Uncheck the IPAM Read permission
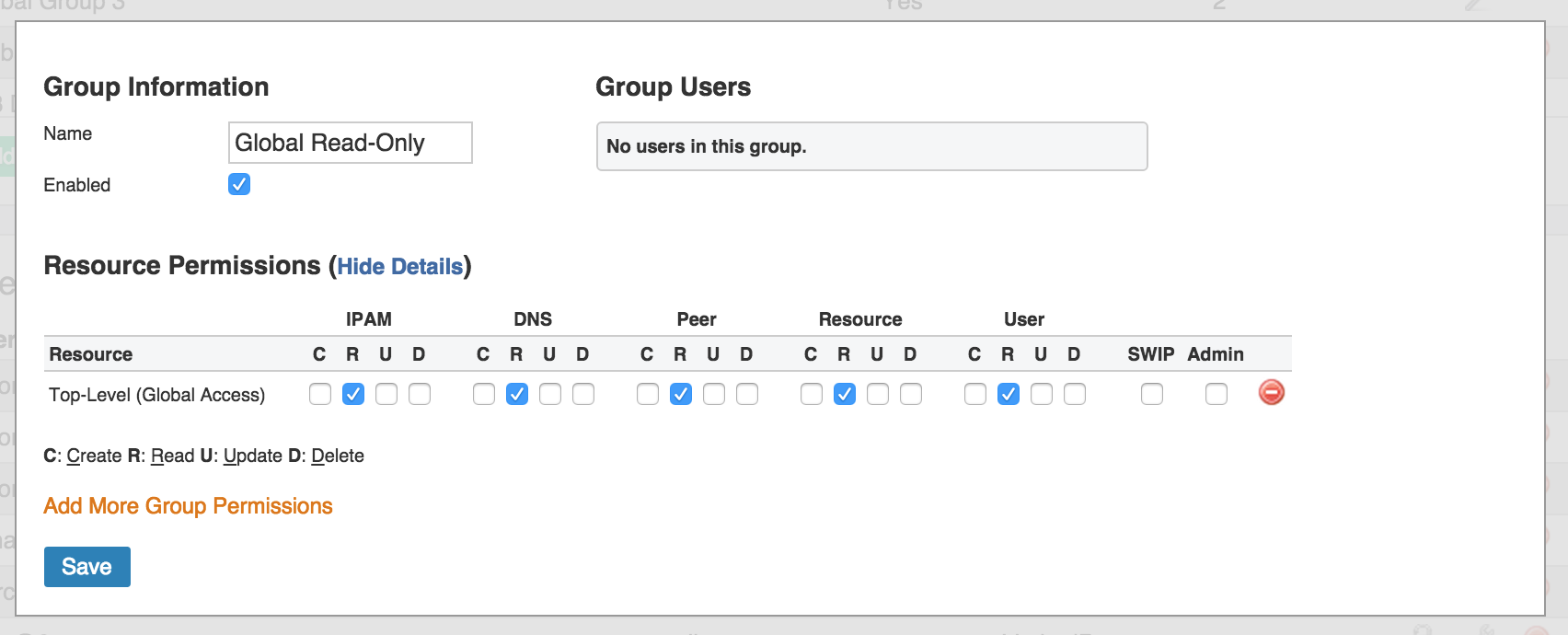The height and width of the screenshot is (635, 1568). (x=353, y=394)
